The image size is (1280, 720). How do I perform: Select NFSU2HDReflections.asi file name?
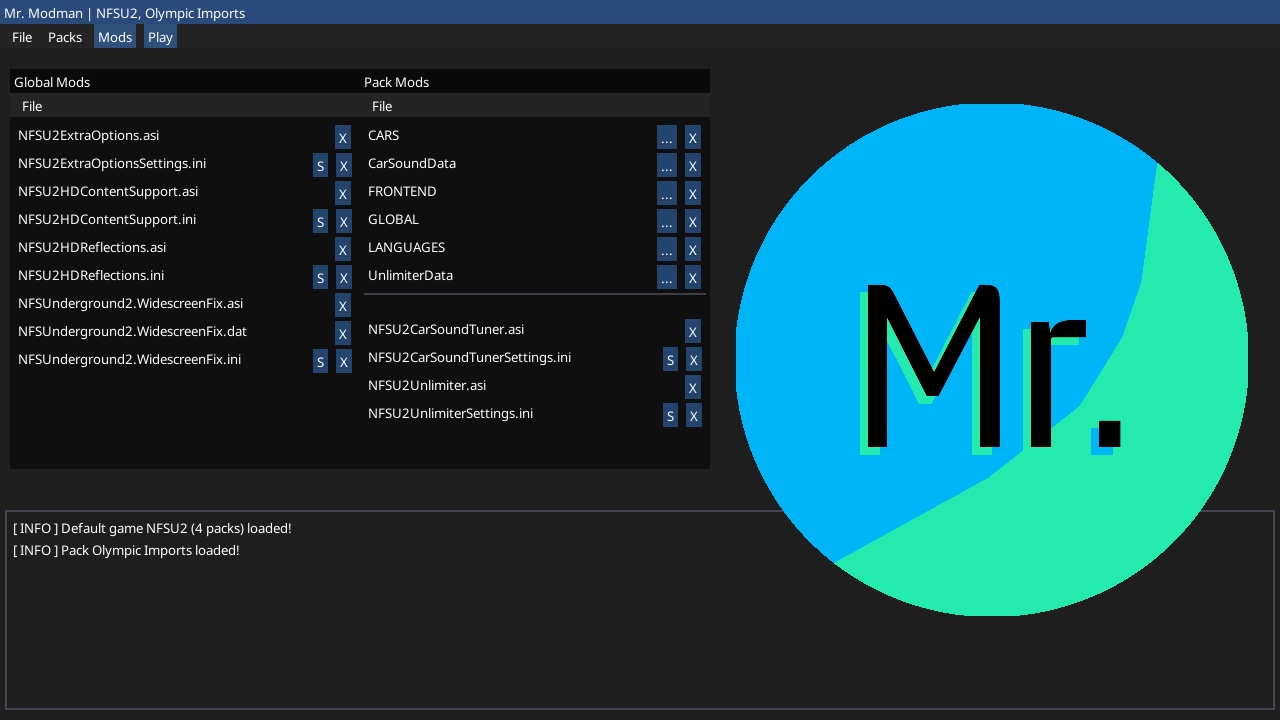point(92,247)
